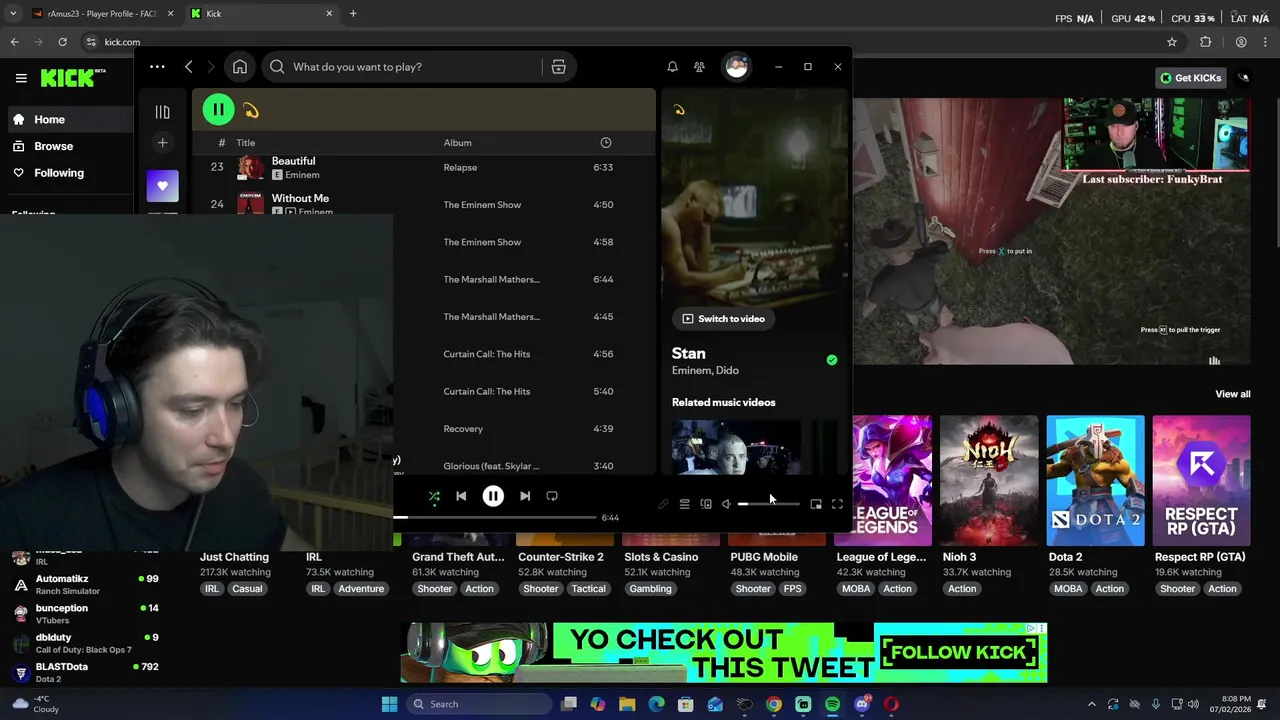Screen dimensions: 1280x720
Task: Skip to previous track in Spotify
Action: (x=461, y=496)
